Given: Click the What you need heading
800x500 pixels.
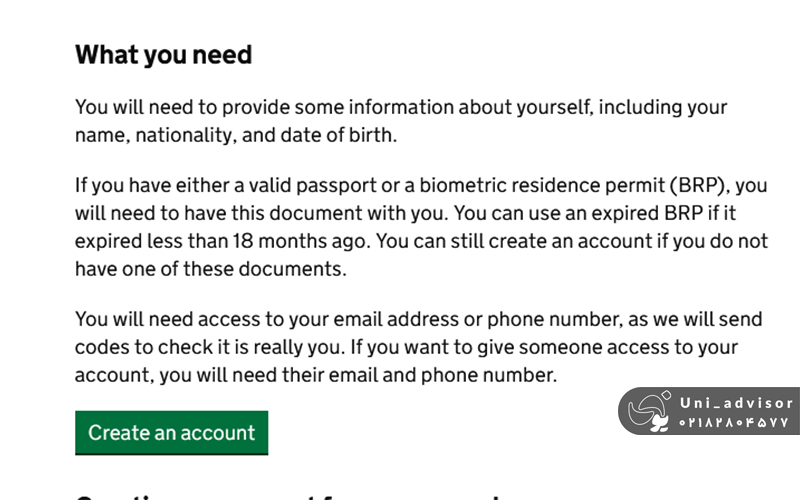Looking at the screenshot, I should (x=163, y=54).
